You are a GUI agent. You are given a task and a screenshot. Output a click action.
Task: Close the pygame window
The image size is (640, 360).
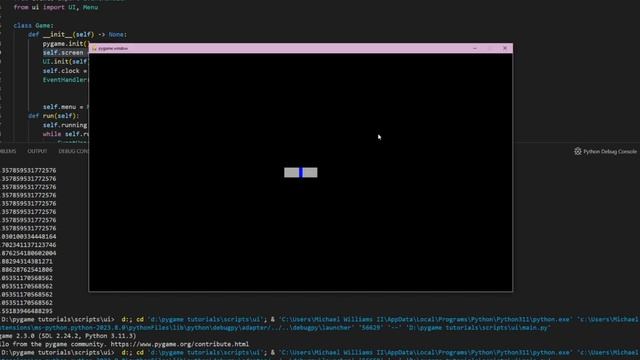pyautogui.click(x=505, y=48)
